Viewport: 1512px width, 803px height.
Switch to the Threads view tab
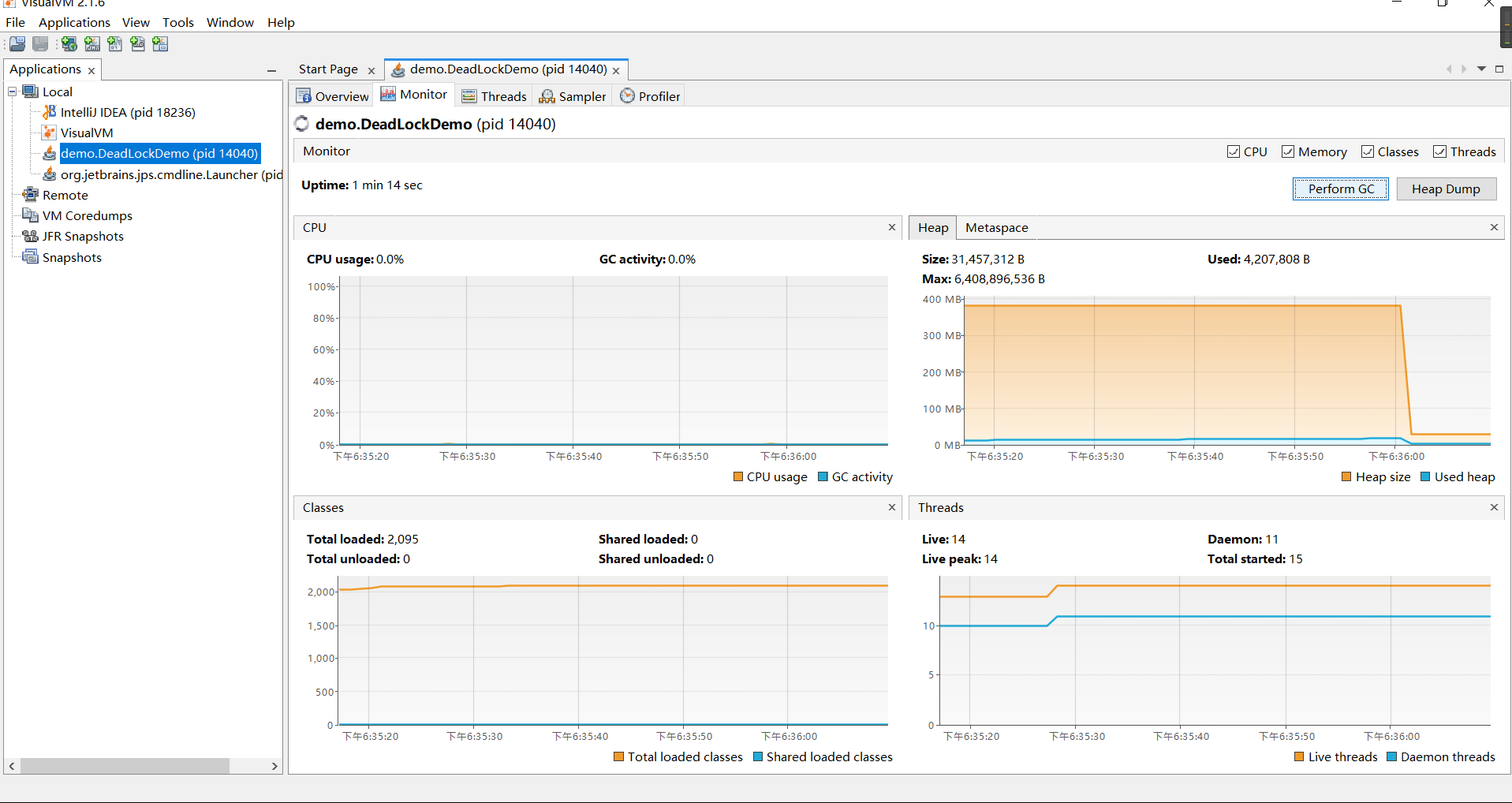(x=494, y=96)
